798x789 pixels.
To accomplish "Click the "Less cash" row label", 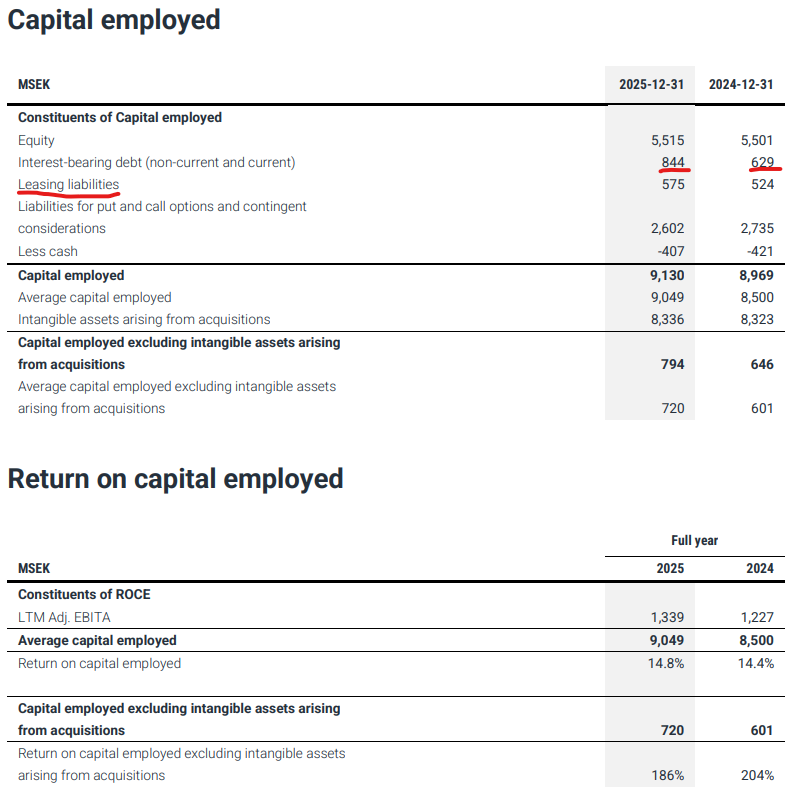I will coord(47,251).
